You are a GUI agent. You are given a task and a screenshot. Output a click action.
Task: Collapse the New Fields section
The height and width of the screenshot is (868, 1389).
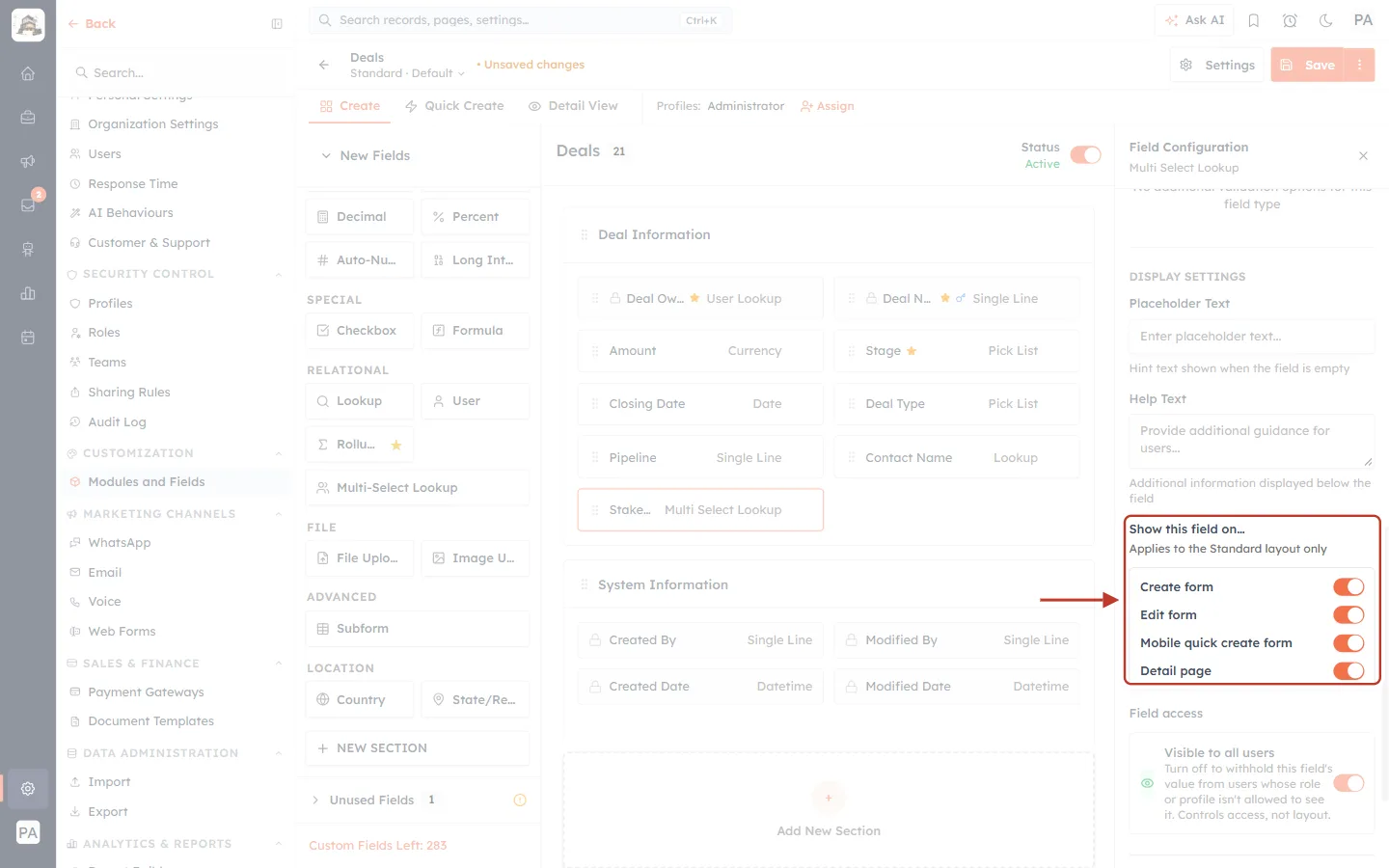(x=326, y=155)
